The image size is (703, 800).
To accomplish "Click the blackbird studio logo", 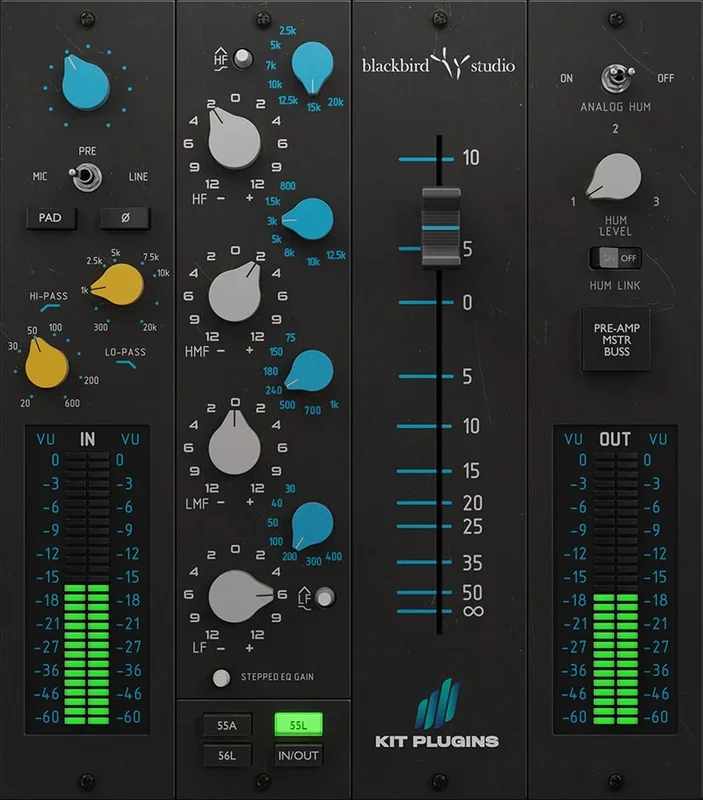I will click(x=438, y=65).
